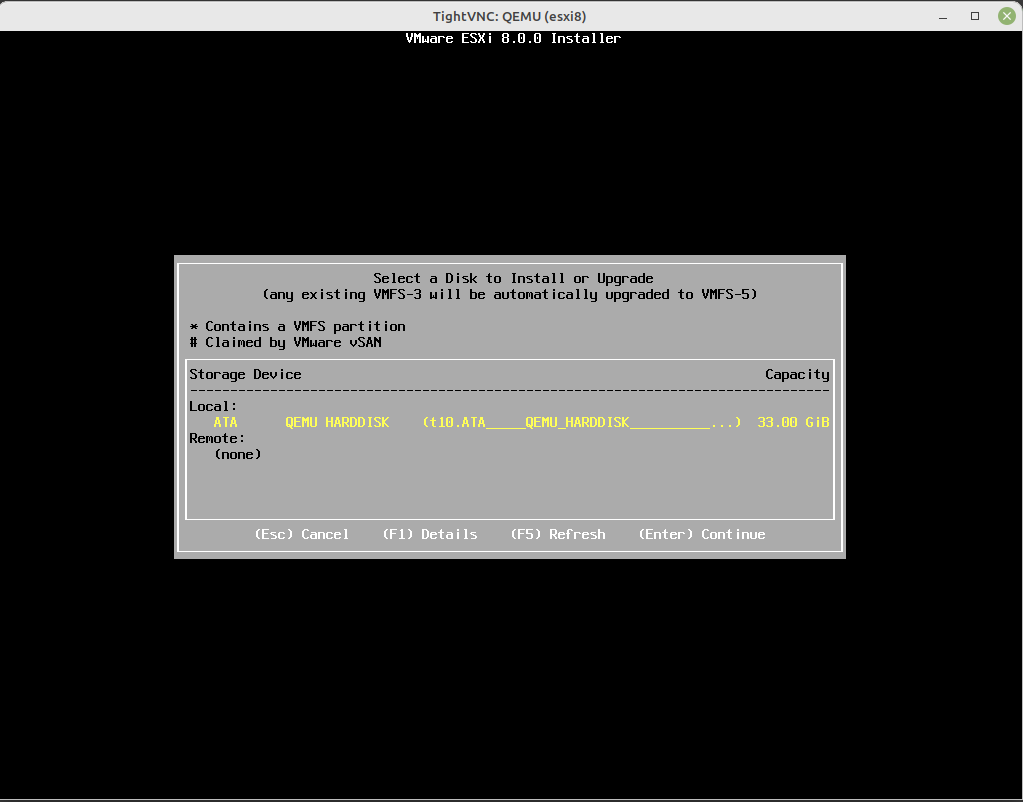Maximize the TightVNC window
Image resolution: width=1023 pixels, height=802 pixels.
(975, 16)
